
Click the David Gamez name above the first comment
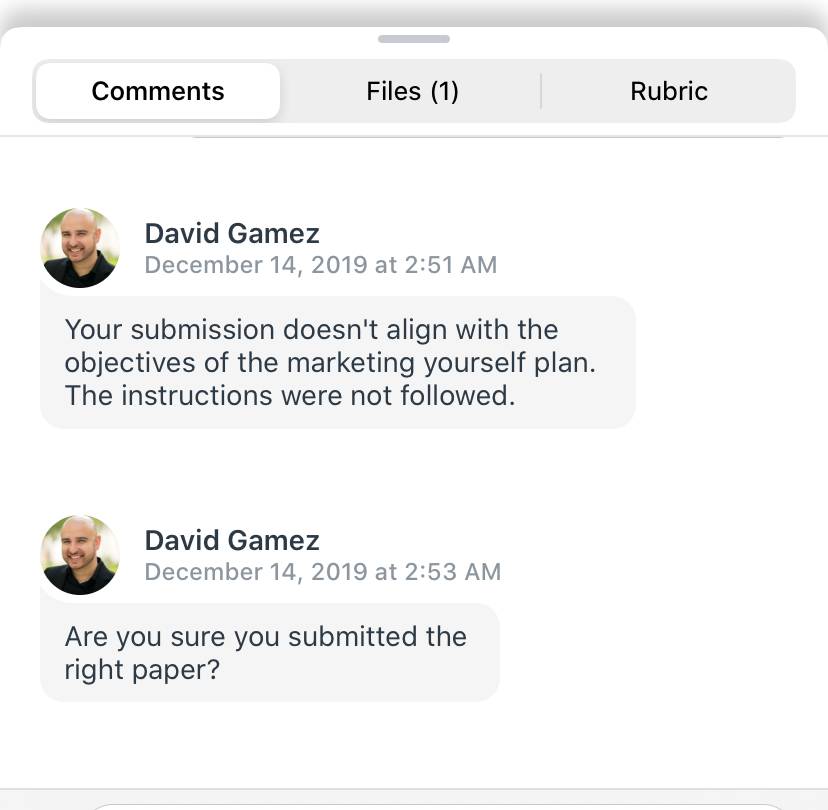coord(232,233)
